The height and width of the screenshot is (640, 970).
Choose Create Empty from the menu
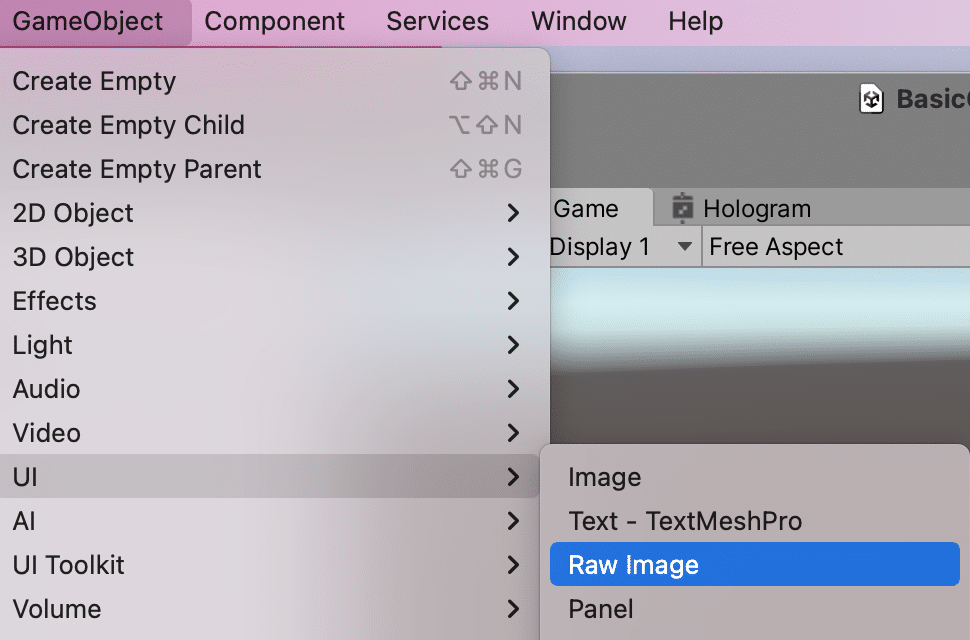[94, 81]
